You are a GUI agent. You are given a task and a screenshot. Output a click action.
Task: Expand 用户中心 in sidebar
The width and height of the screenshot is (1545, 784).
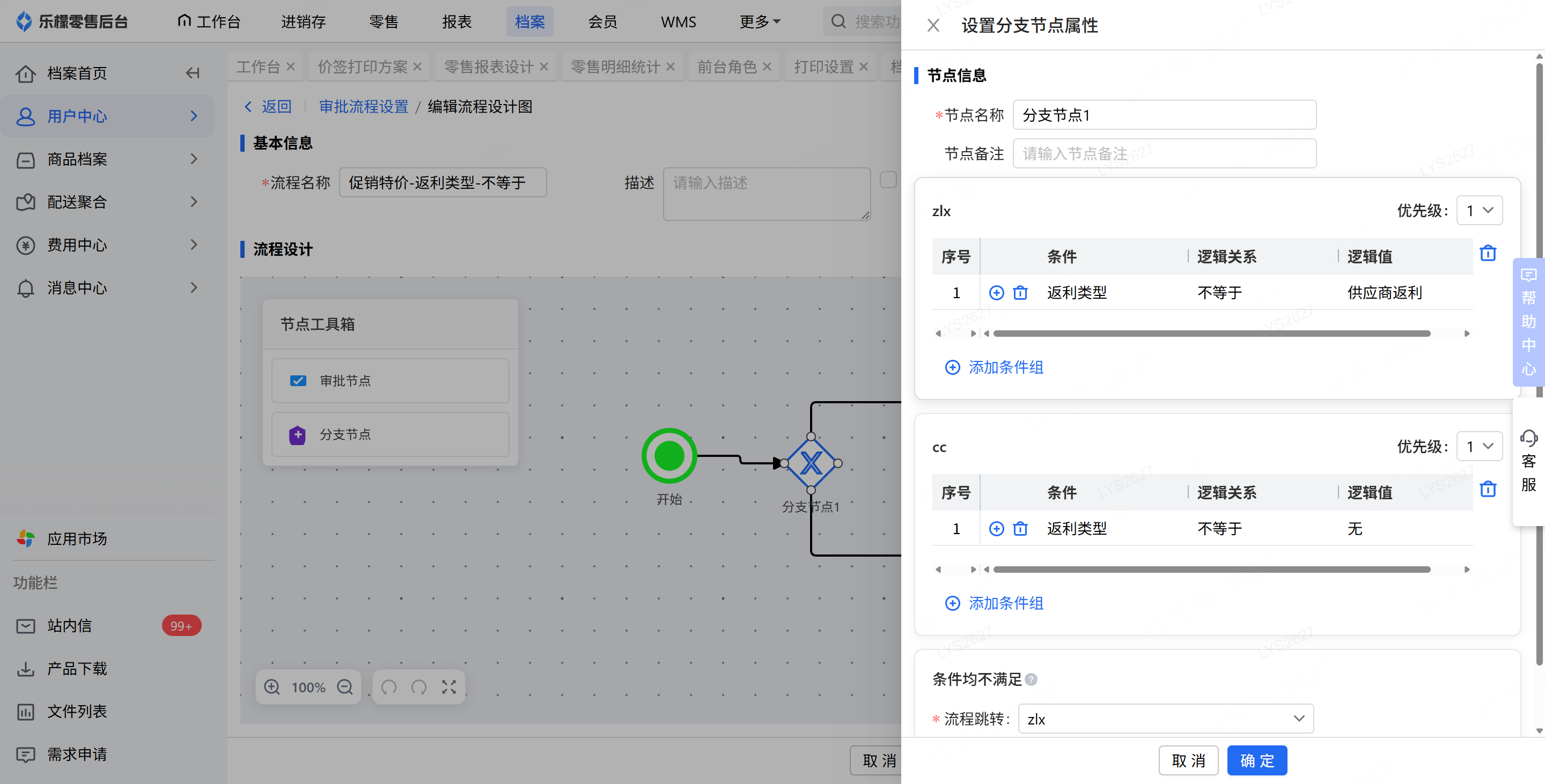coord(108,116)
